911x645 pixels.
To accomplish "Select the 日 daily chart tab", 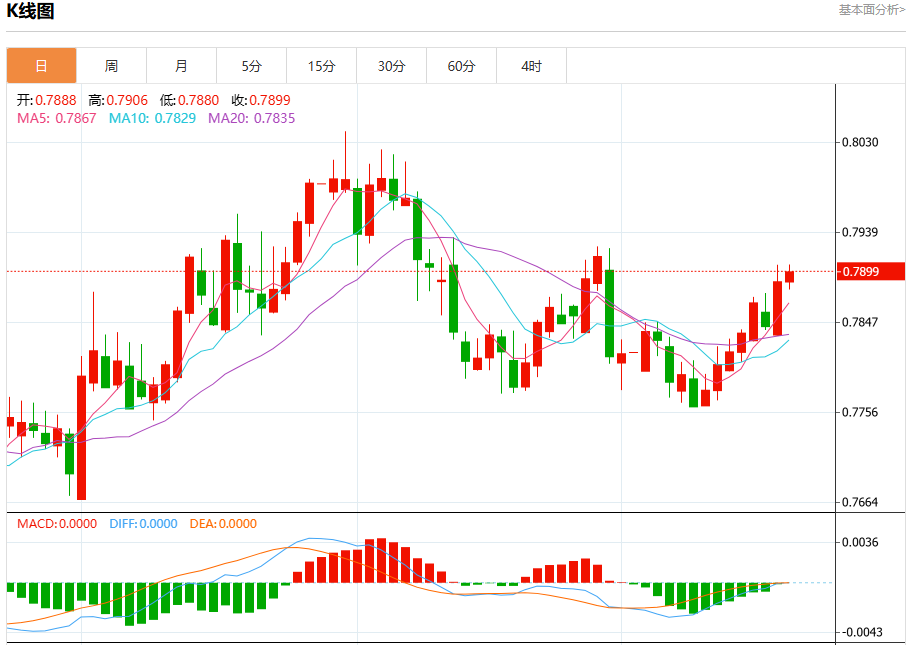I will [41, 66].
